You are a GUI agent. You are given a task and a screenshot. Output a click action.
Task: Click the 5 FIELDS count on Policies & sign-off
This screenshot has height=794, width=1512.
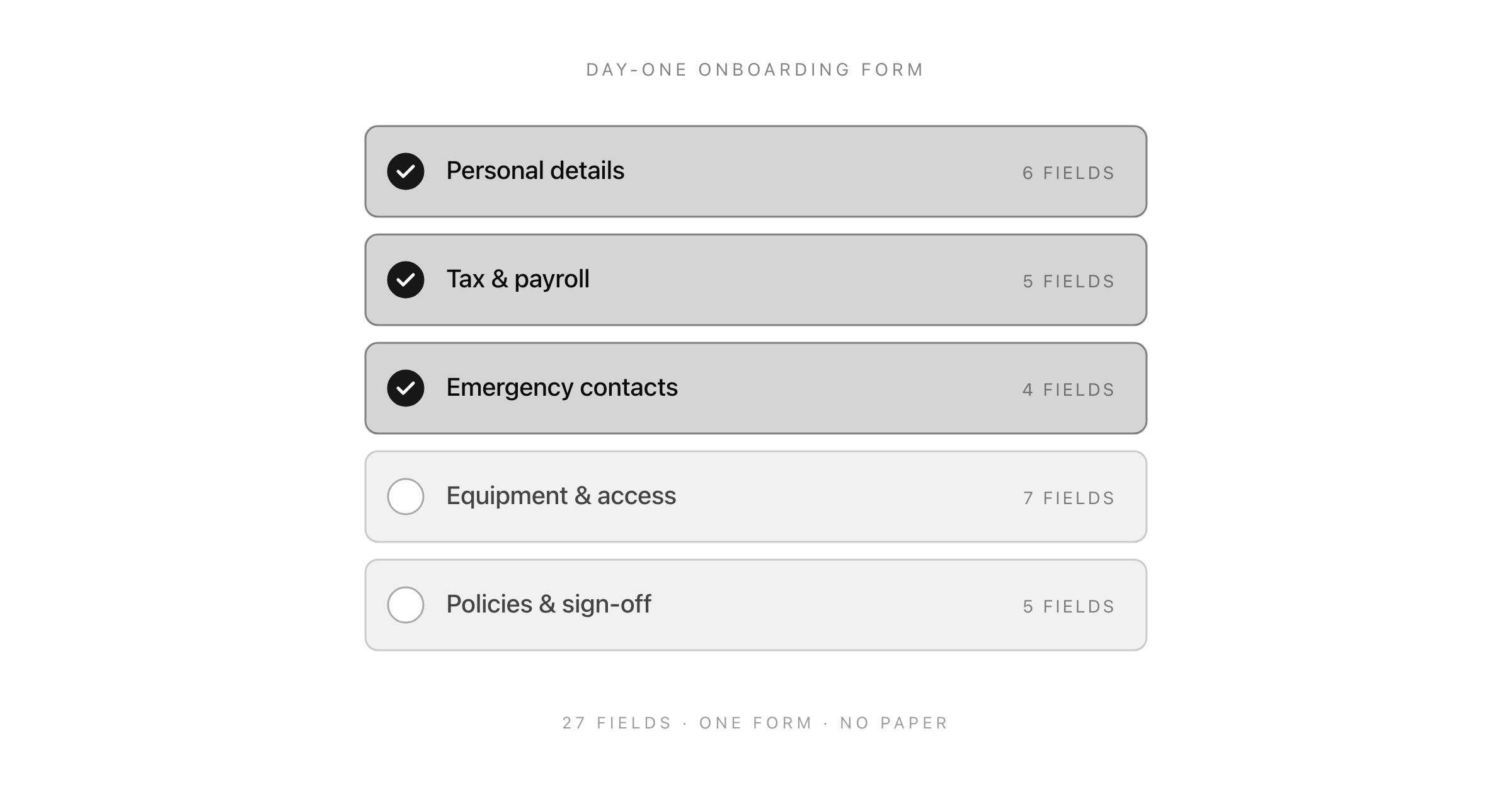1068,607
